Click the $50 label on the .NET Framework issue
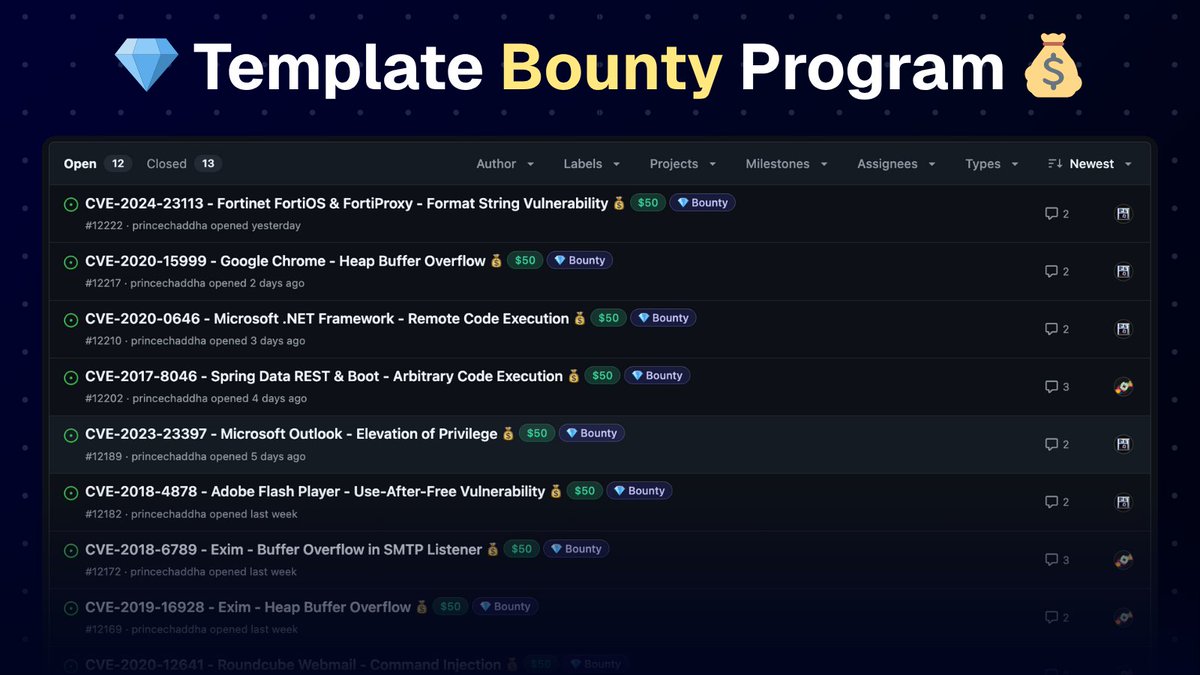 609,318
